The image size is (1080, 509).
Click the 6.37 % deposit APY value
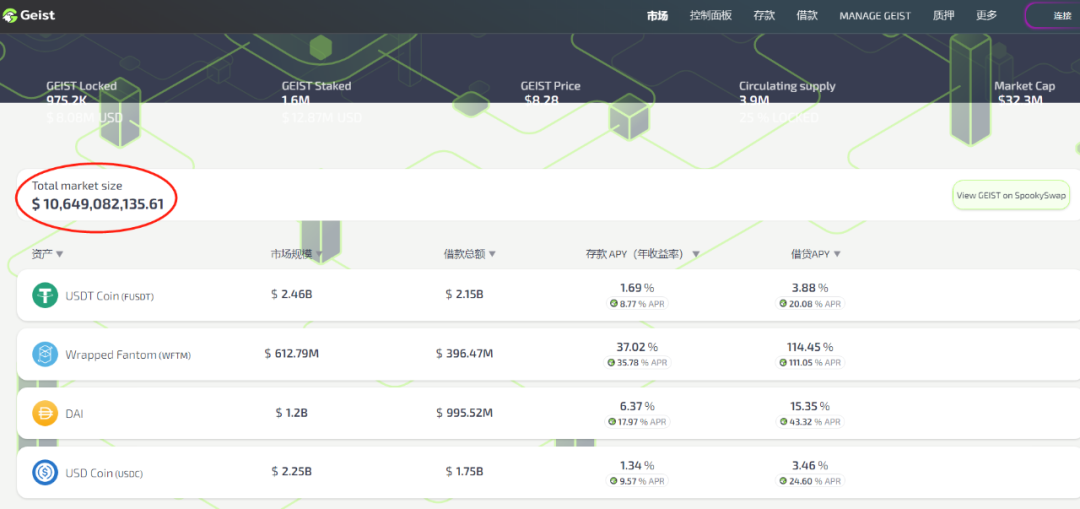click(637, 406)
